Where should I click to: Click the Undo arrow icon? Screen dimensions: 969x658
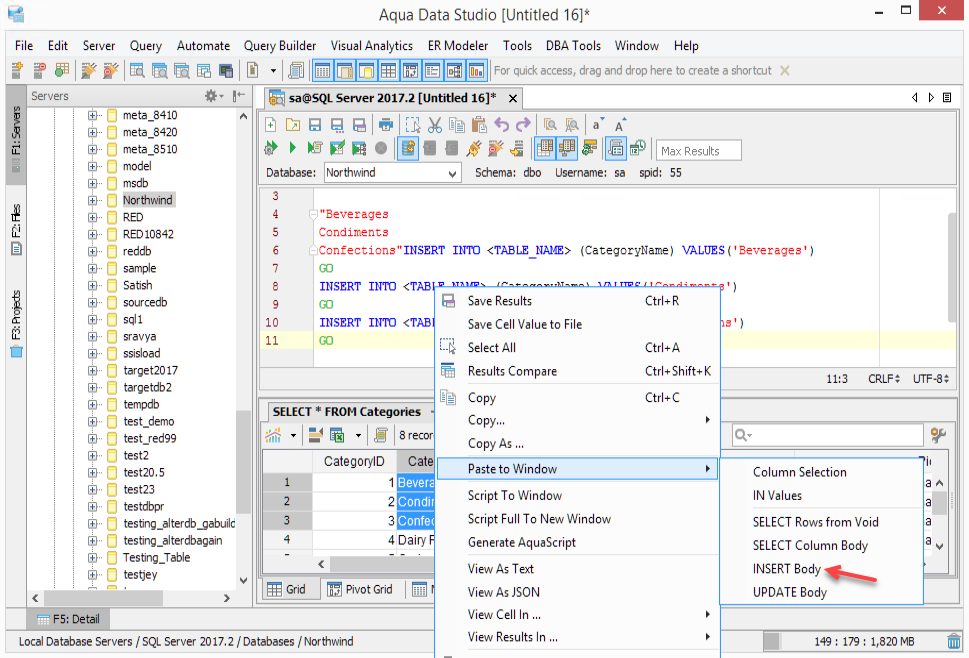click(x=501, y=125)
